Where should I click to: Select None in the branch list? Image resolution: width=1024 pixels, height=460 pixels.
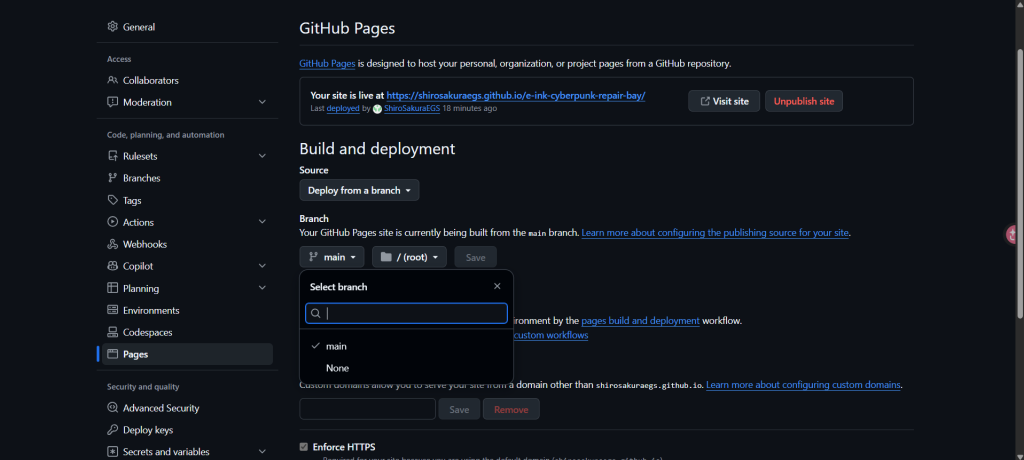pos(406,368)
